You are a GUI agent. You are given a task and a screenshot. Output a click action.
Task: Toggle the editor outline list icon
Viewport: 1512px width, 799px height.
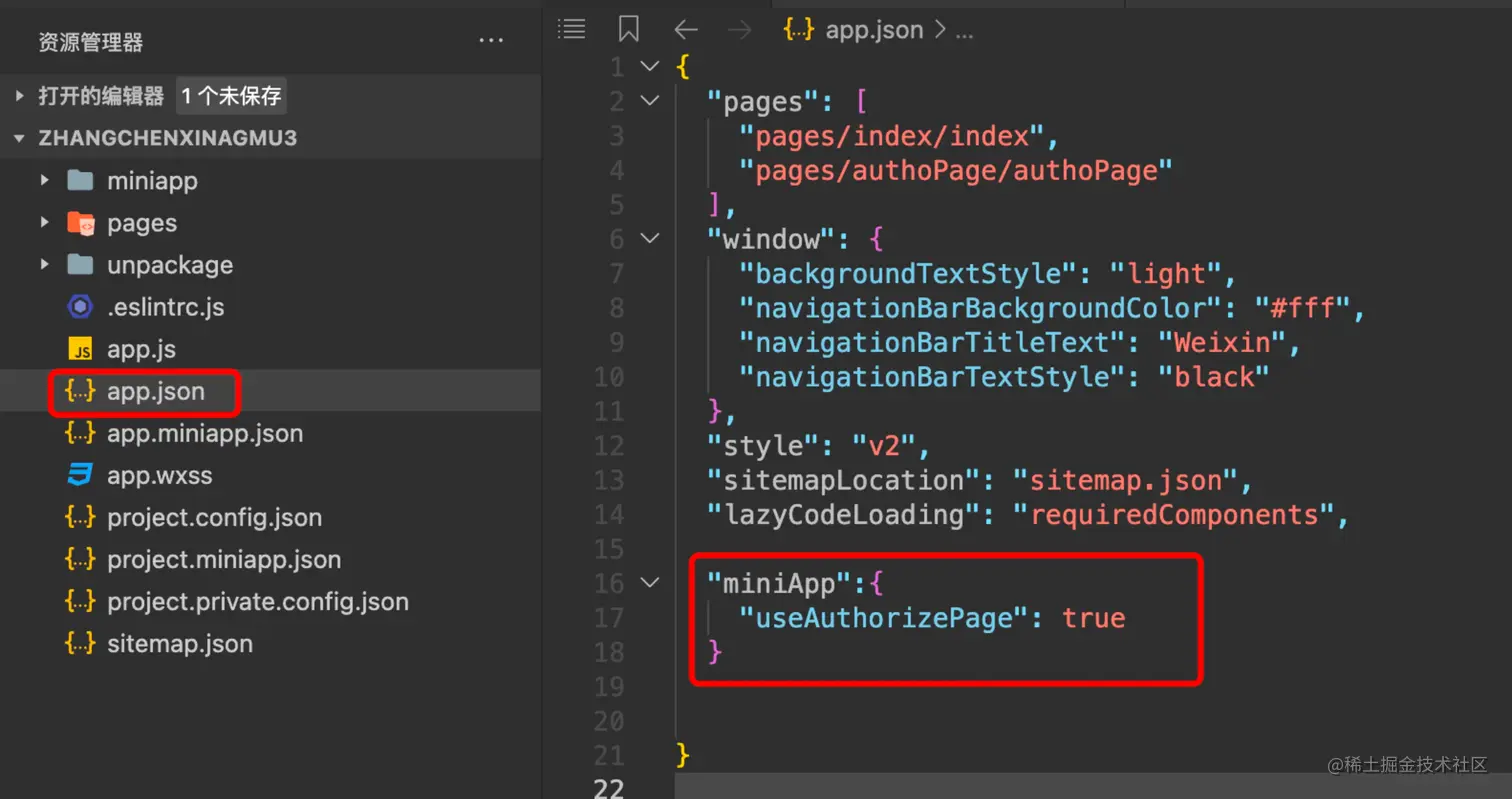(x=571, y=29)
